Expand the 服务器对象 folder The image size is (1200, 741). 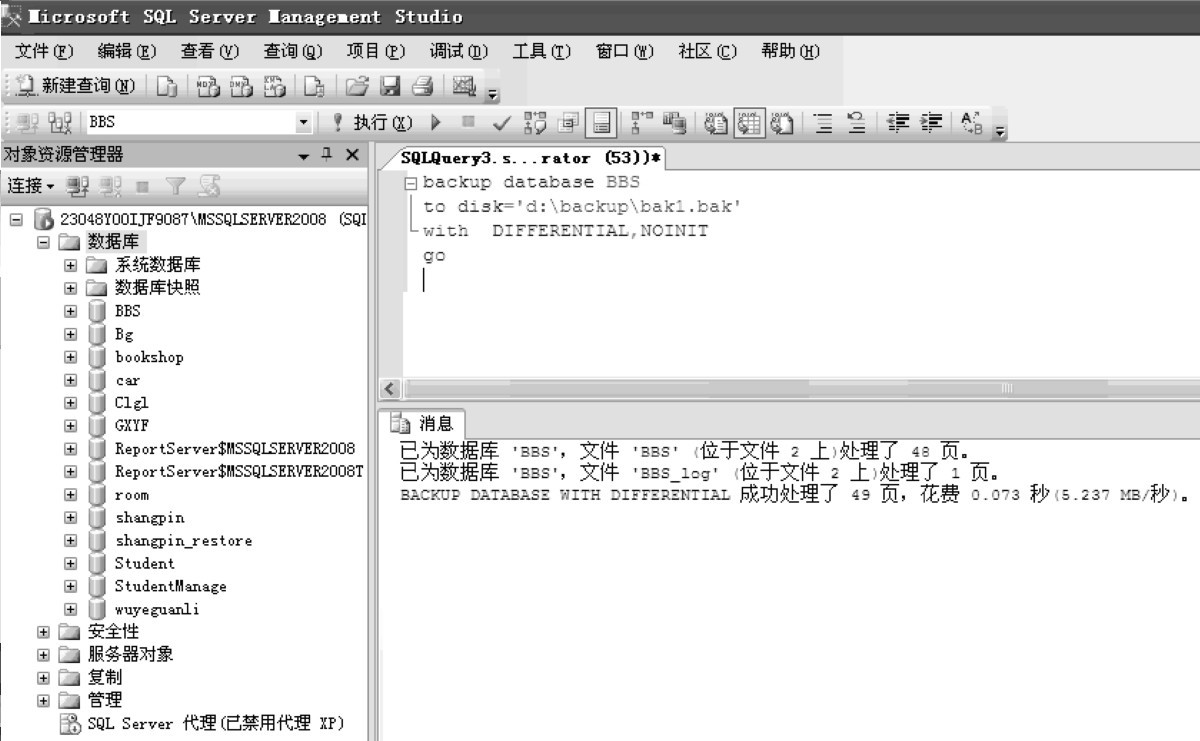[x=43, y=655]
